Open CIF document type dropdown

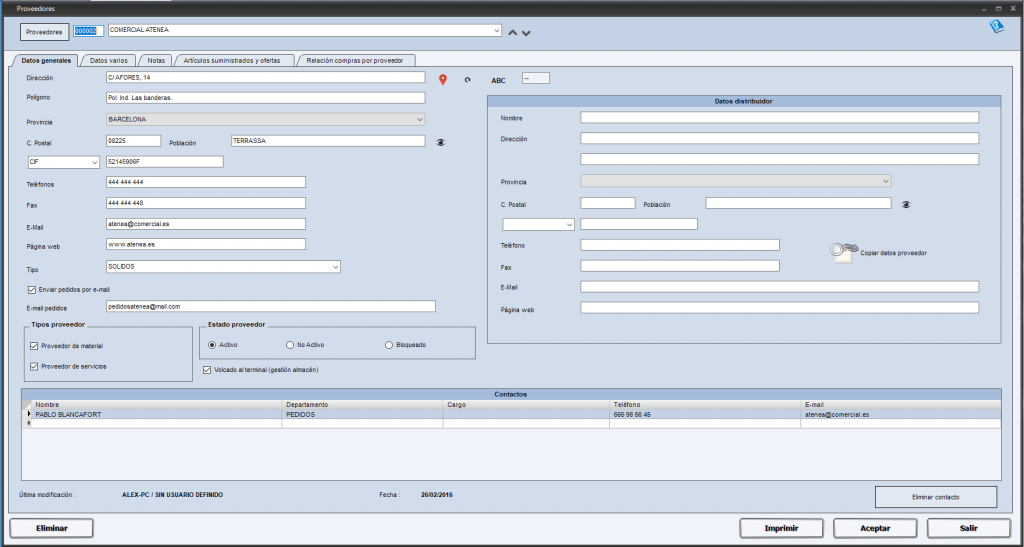coord(94,162)
